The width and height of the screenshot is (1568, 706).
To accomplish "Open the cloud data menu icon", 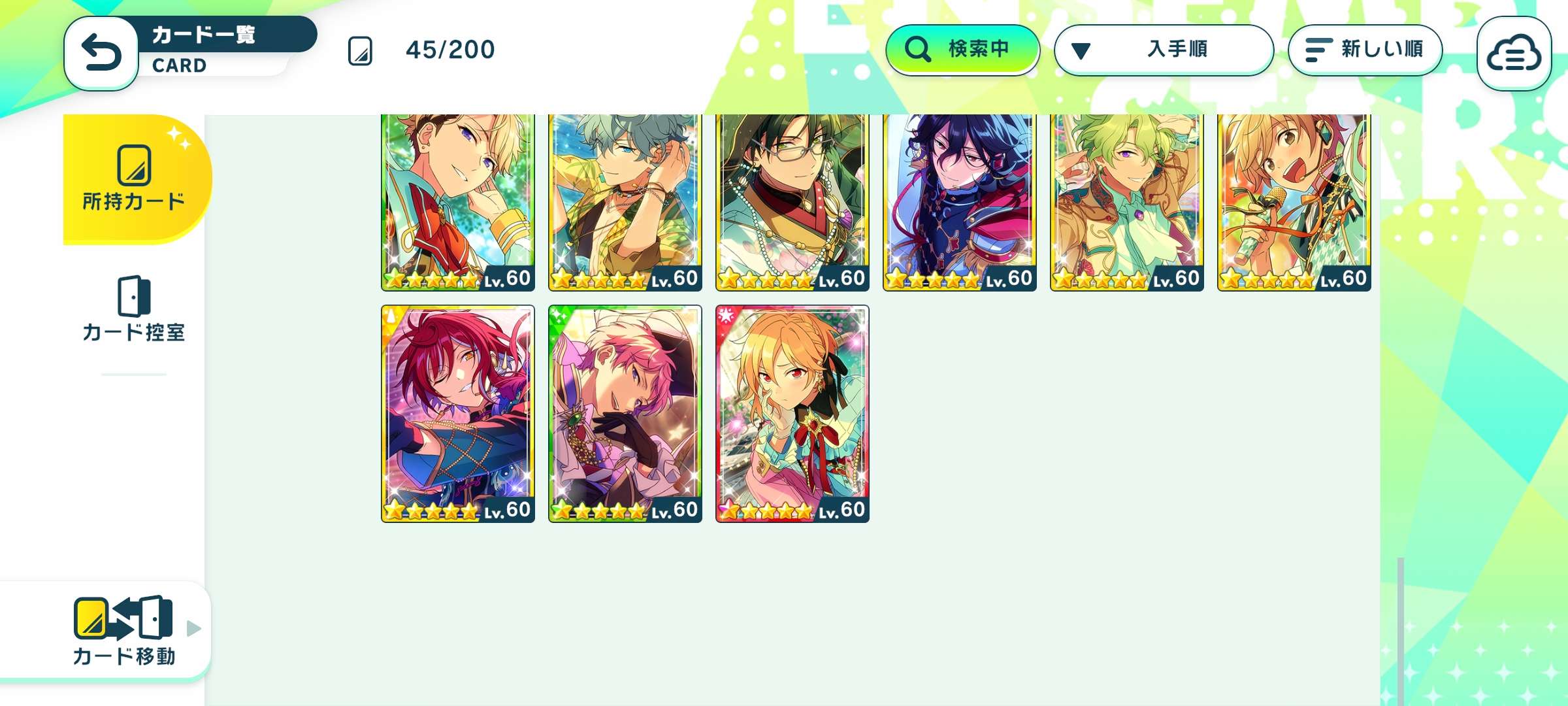I will pos(1513,54).
